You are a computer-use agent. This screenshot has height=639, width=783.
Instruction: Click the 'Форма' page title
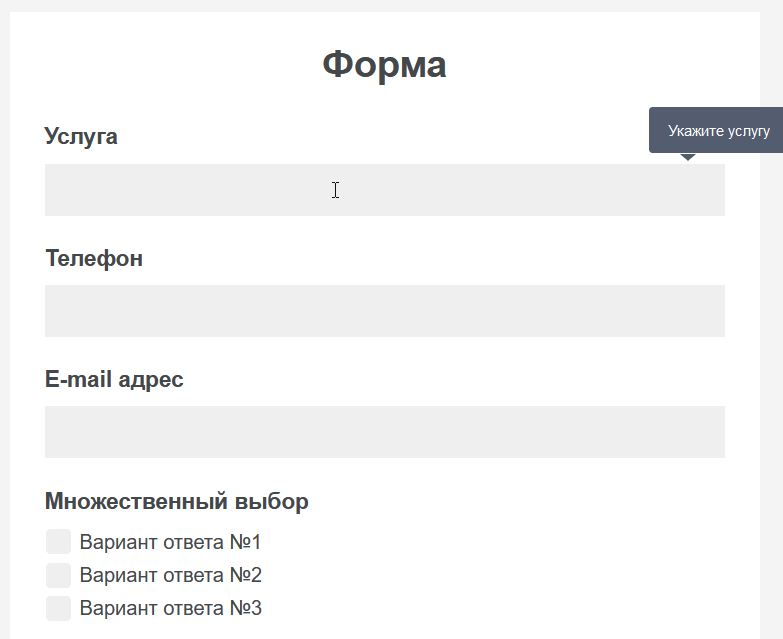pos(384,65)
